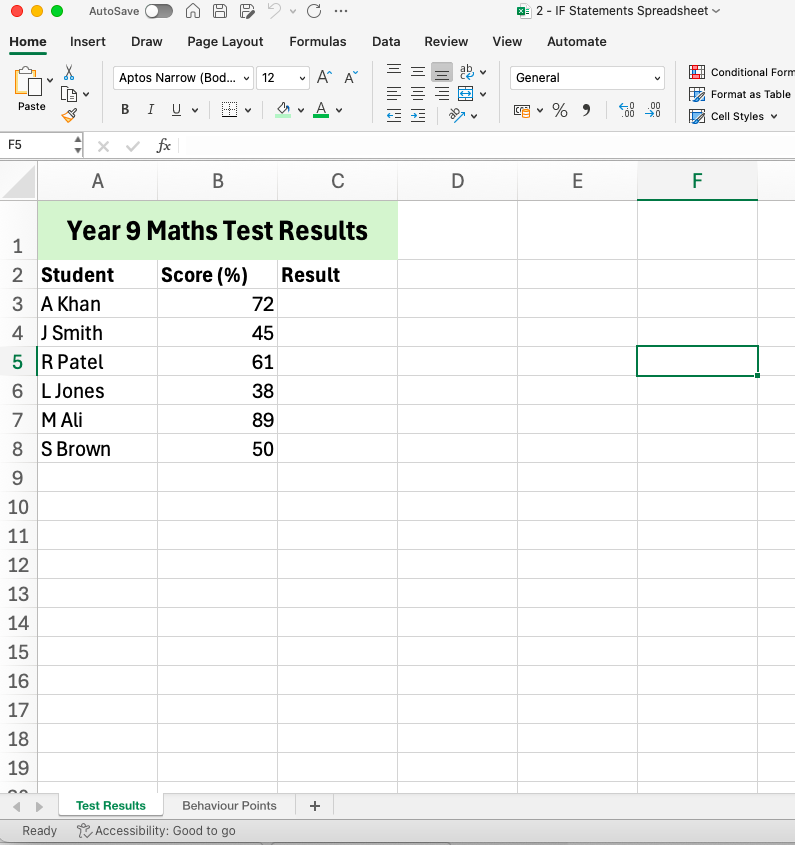This screenshot has height=845, width=795.
Task: Apply Percent Style format
Action: pyautogui.click(x=560, y=110)
